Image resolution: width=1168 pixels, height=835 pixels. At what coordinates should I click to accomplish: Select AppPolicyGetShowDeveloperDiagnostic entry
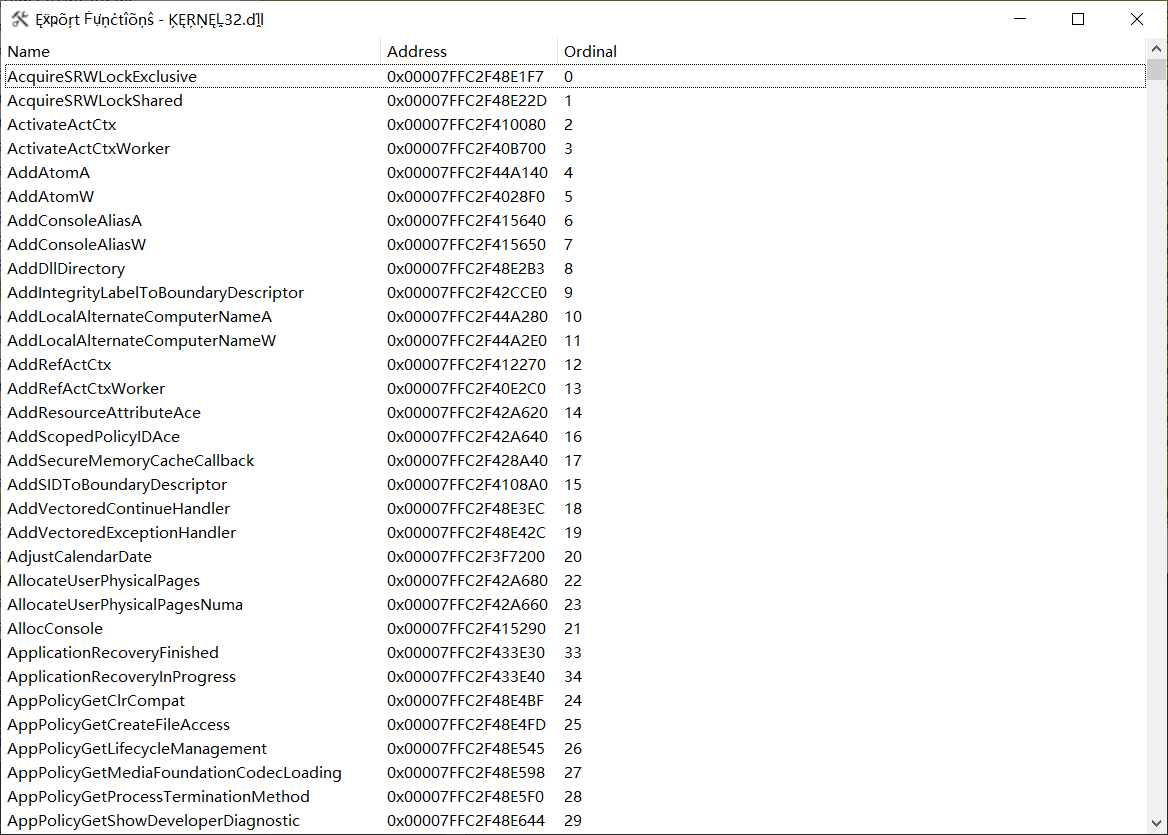click(x=575, y=821)
